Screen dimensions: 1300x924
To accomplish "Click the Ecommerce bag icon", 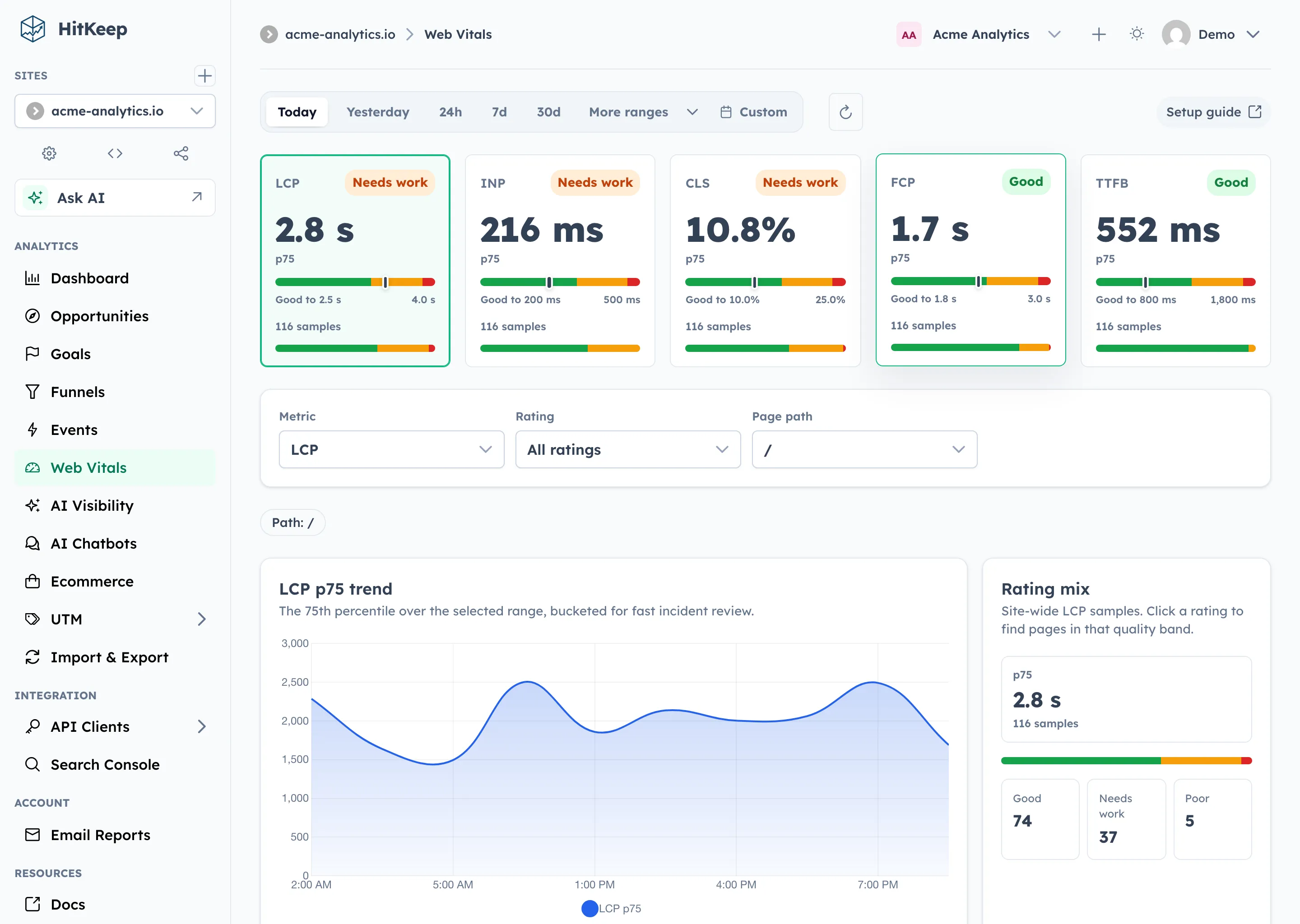I will (32, 581).
